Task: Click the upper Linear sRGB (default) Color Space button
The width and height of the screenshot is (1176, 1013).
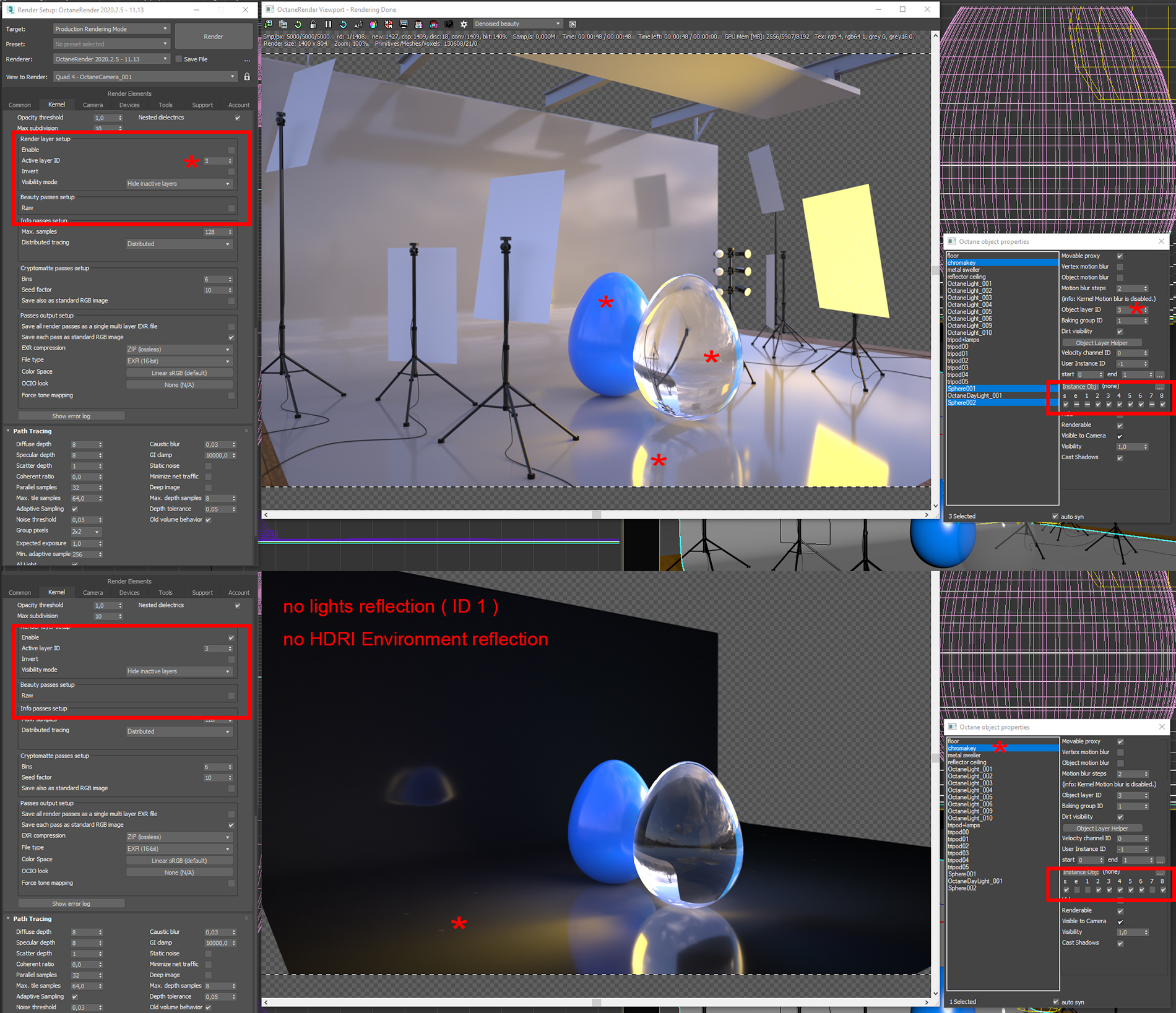Action: point(179,373)
